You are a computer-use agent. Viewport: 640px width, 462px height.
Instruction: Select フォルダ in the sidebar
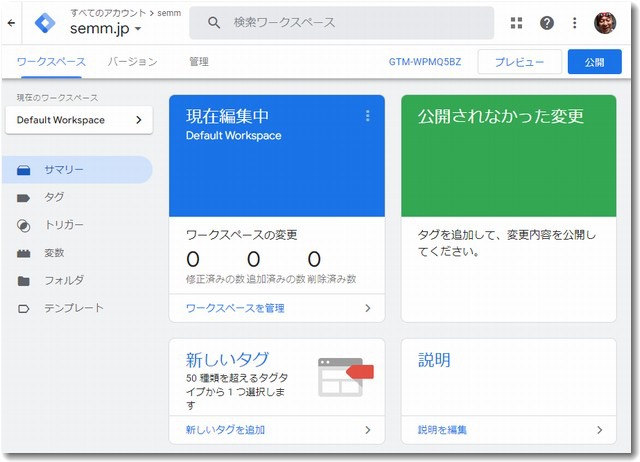click(77, 280)
